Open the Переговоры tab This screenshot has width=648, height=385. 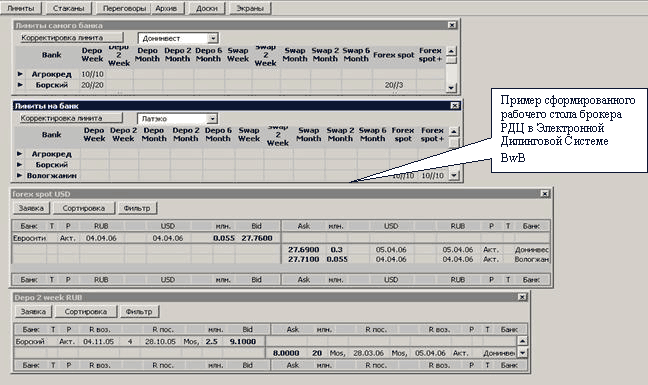pos(124,8)
